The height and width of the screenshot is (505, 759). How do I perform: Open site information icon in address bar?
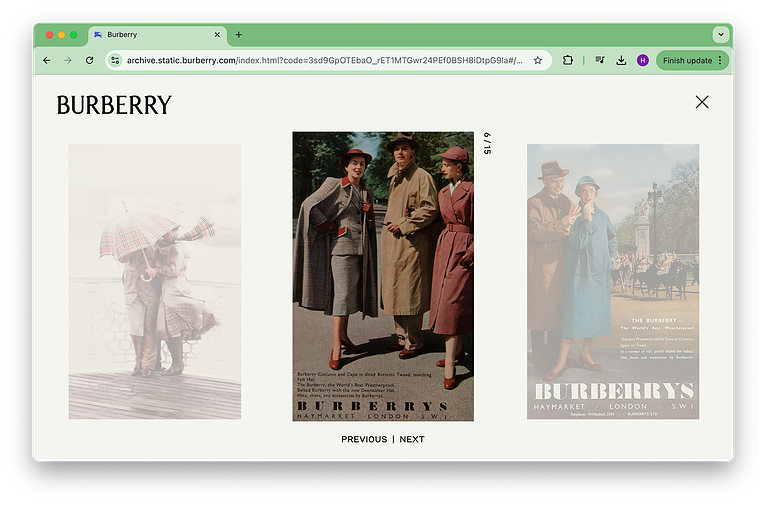coord(115,61)
